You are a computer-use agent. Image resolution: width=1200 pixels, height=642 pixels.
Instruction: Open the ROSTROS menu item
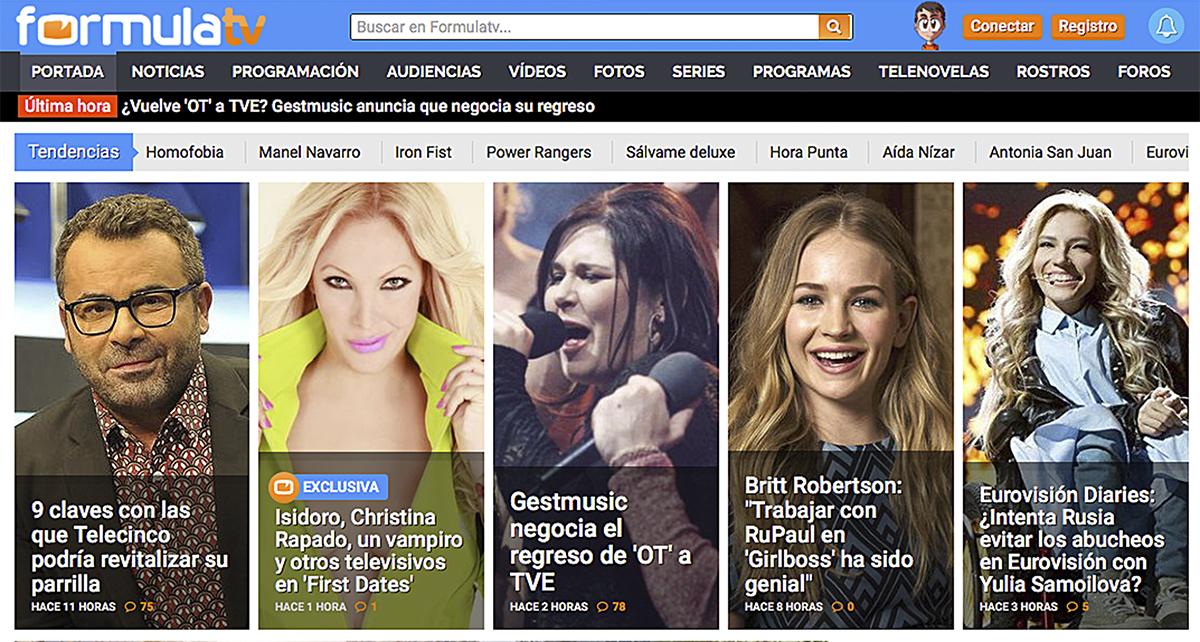(x=1053, y=72)
